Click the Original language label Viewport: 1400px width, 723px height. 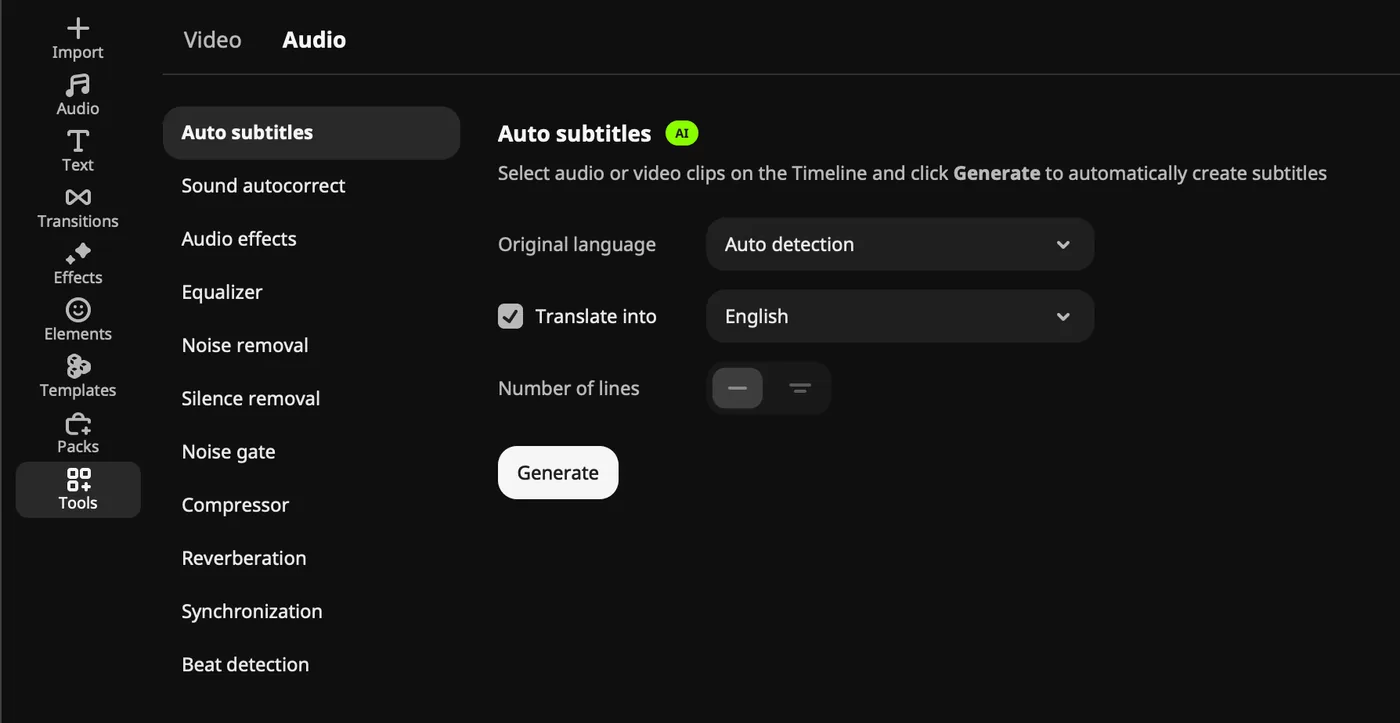(577, 244)
